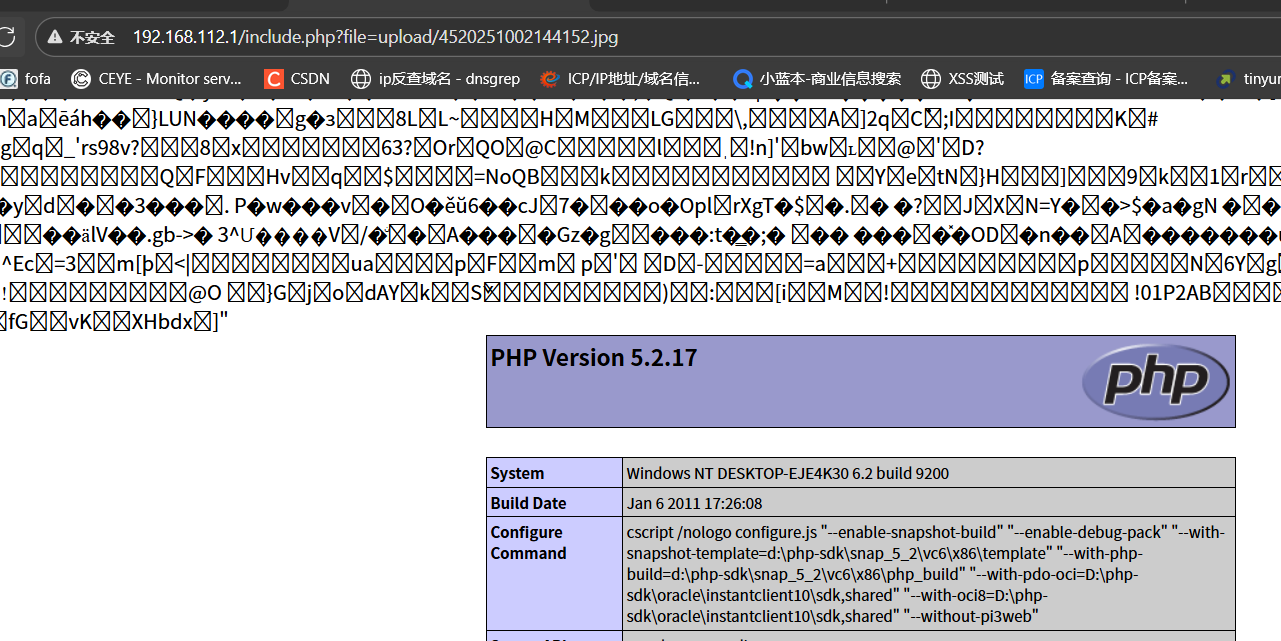Click the tinyur bookmark favicon

tap(1225, 78)
